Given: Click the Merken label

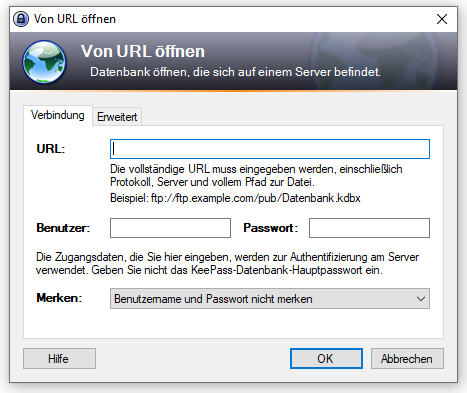Looking at the screenshot, I should click(x=59, y=298).
